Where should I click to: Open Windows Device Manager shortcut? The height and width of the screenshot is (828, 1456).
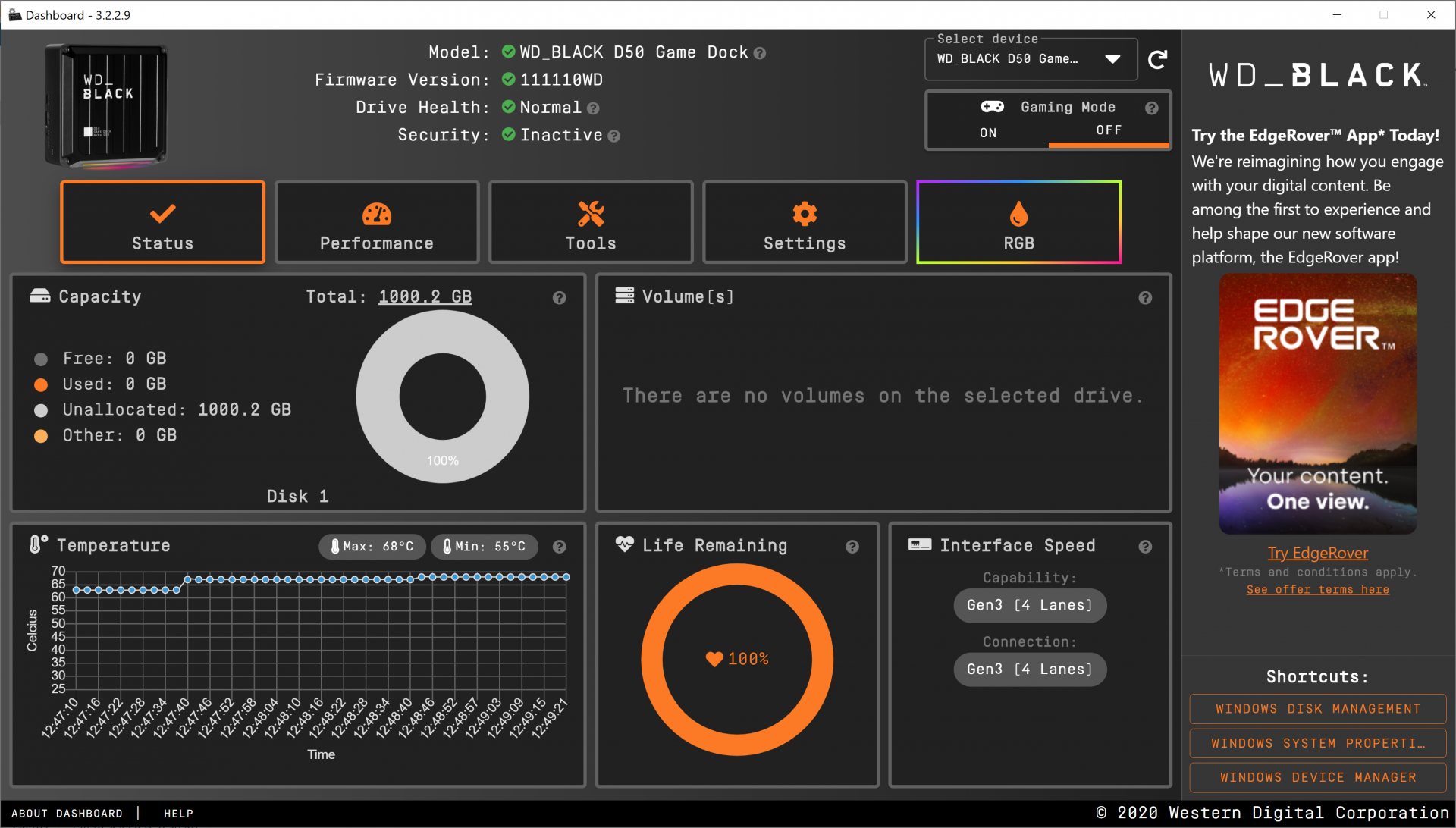(1318, 778)
